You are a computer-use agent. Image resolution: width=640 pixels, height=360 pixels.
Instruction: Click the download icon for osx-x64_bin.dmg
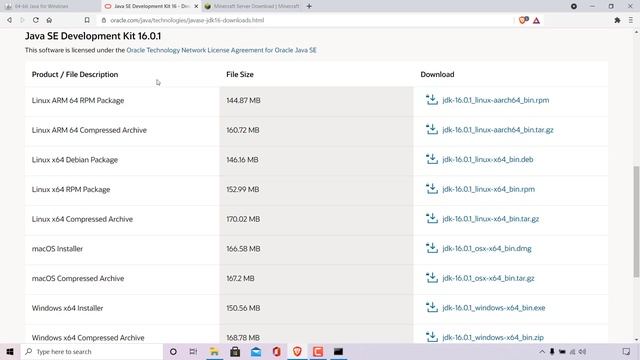tap(432, 248)
